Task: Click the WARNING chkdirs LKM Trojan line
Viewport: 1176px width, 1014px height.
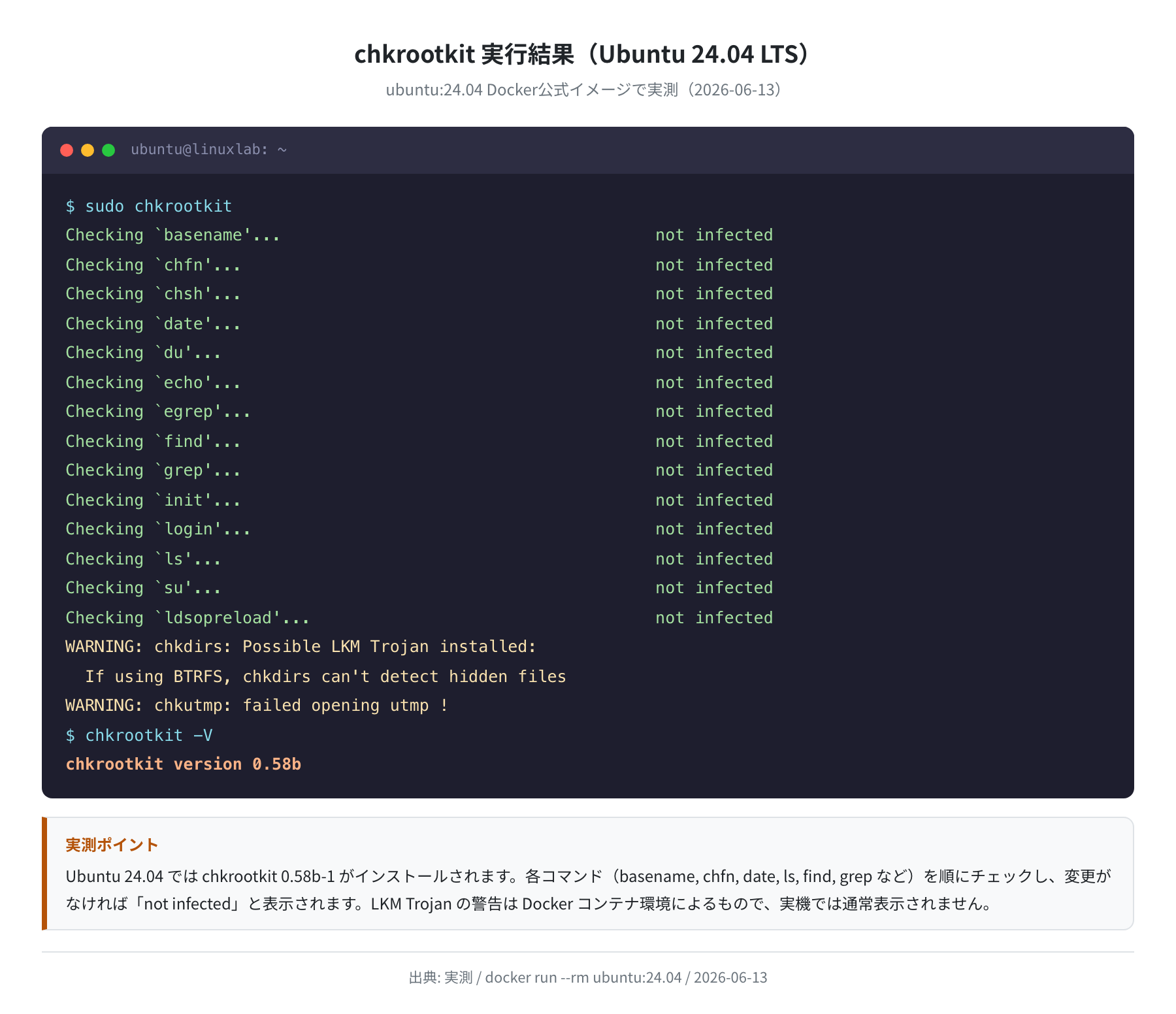Action: [301, 647]
